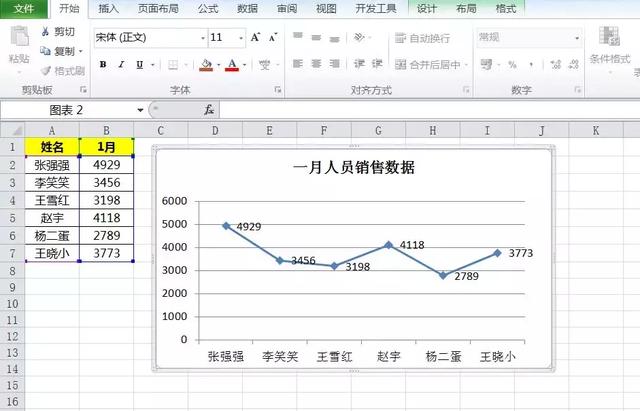Image resolution: width=640 pixels, height=411 pixels.
Task: Click Merge and Center (合并后居中)
Action: [x=427, y=64]
